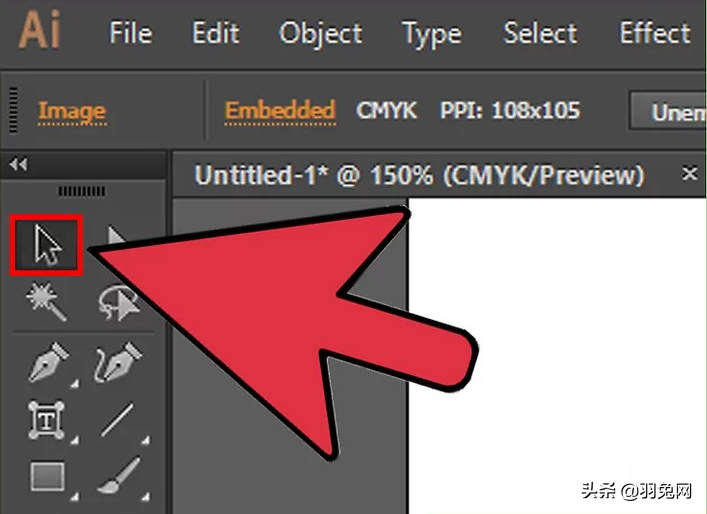This screenshot has width=707, height=514.
Task: Select the Direct Selection tool
Action: (115, 236)
